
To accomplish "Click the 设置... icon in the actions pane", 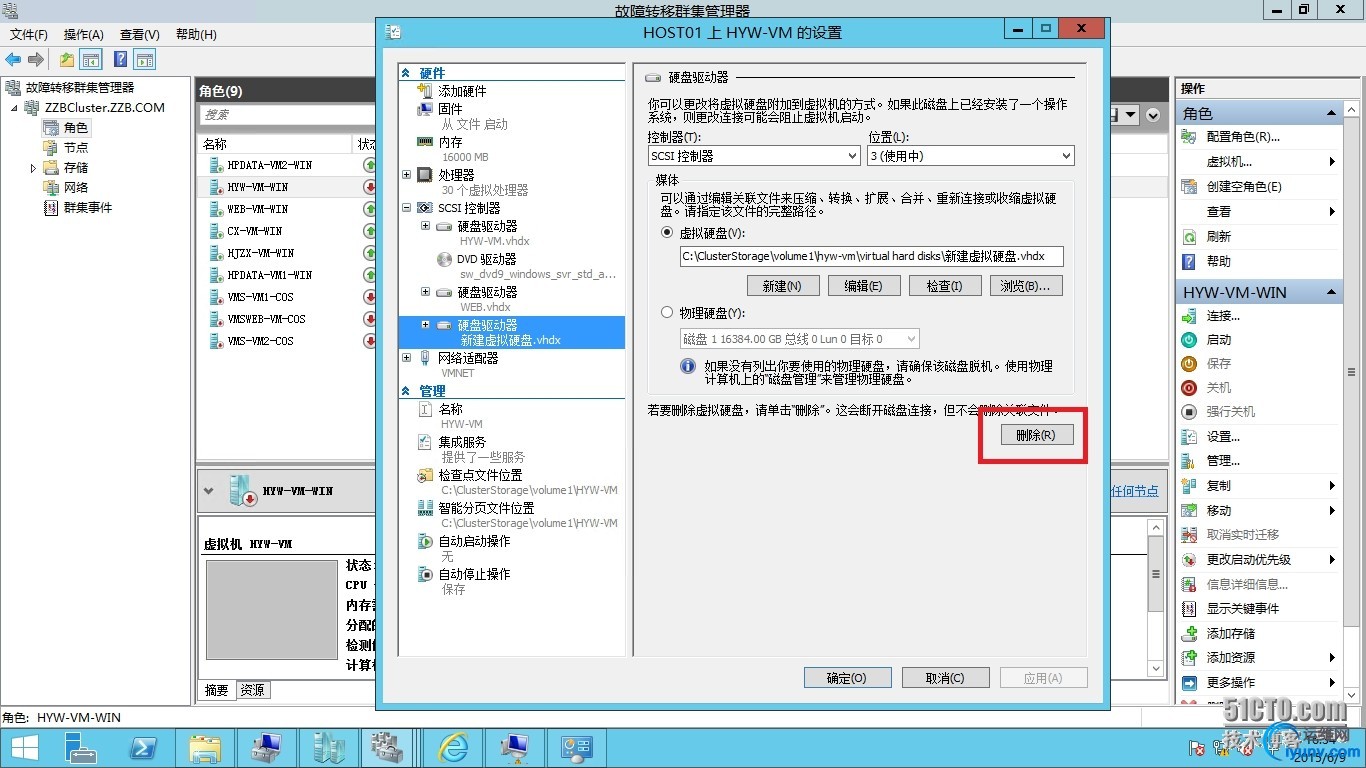I will pos(1189,437).
